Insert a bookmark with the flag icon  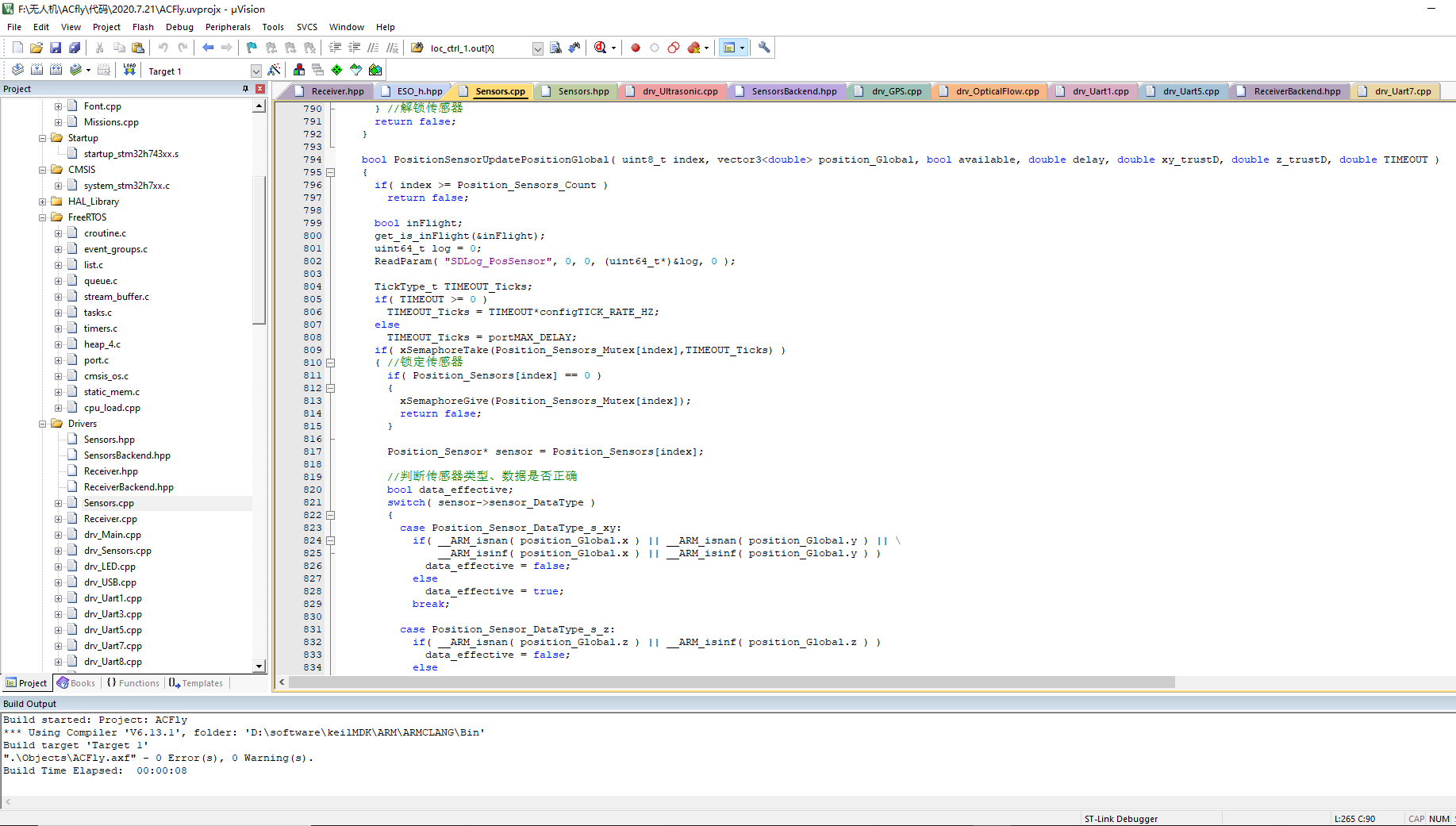(x=252, y=48)
